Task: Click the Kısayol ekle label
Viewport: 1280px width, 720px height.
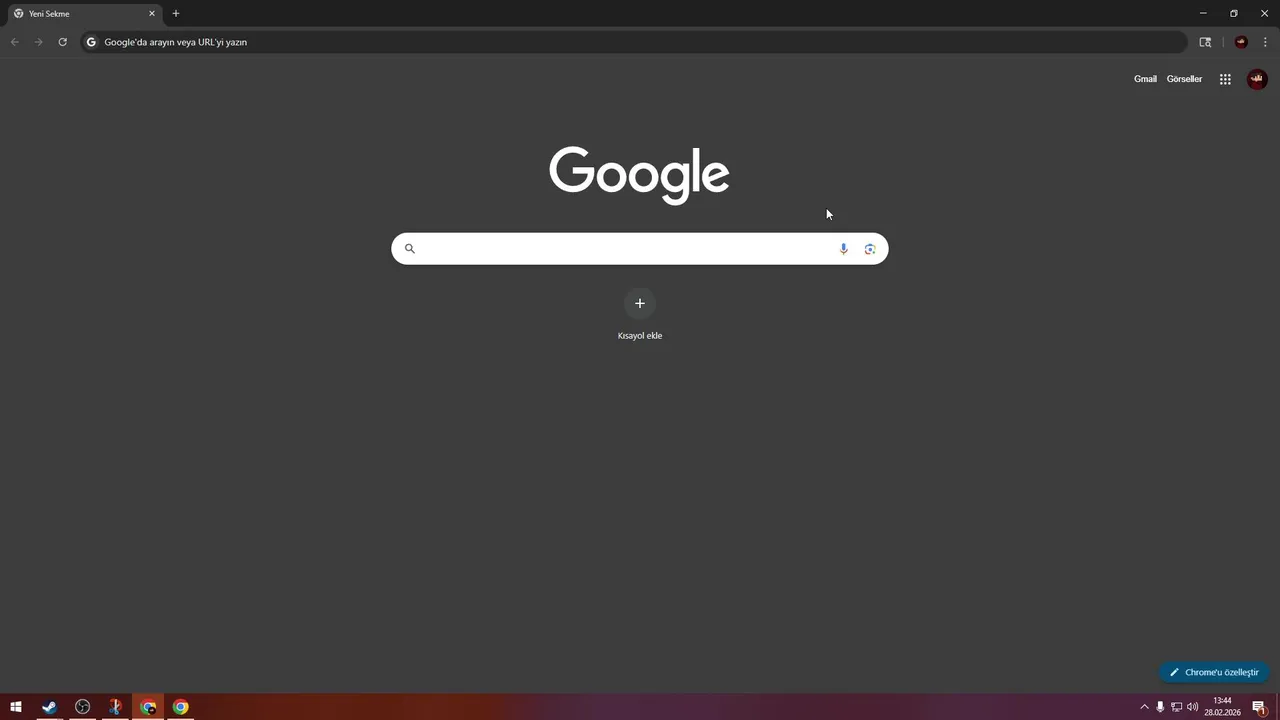Action: tap(640, 336)
